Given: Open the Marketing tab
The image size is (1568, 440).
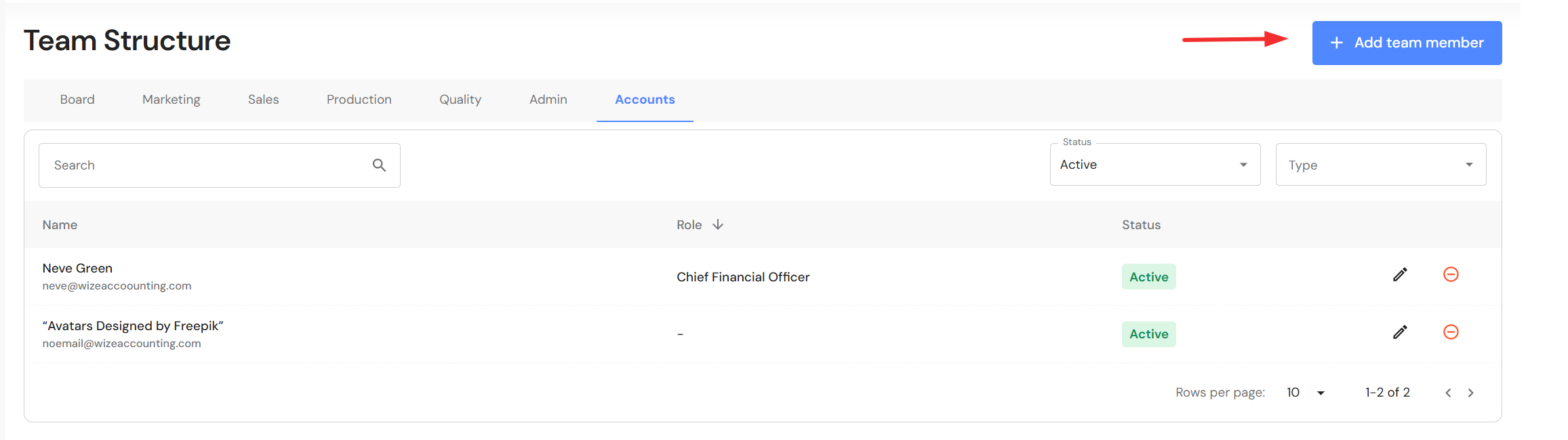Looking at the screenshot, I should pos(172,100).
